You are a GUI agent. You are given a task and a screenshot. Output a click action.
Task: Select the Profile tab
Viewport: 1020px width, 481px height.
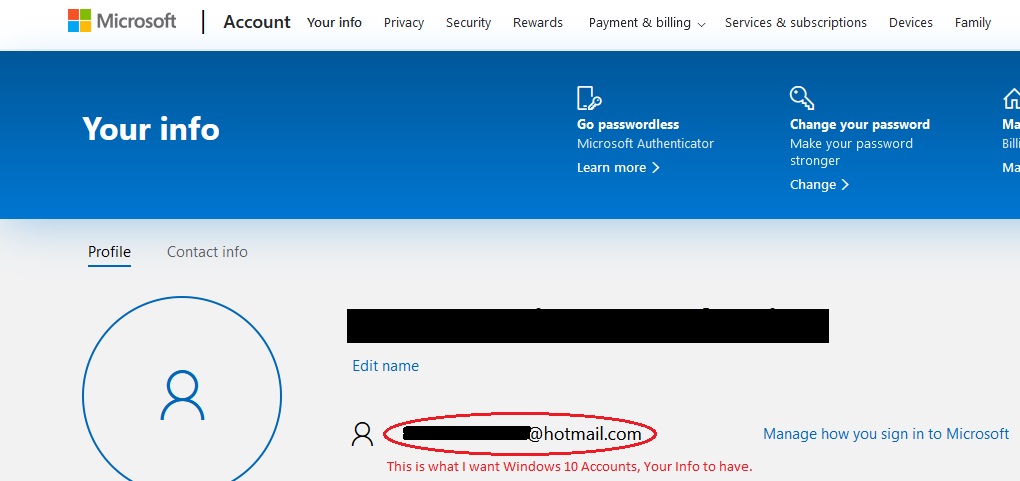pyautogui.click(x=109, y=252)
